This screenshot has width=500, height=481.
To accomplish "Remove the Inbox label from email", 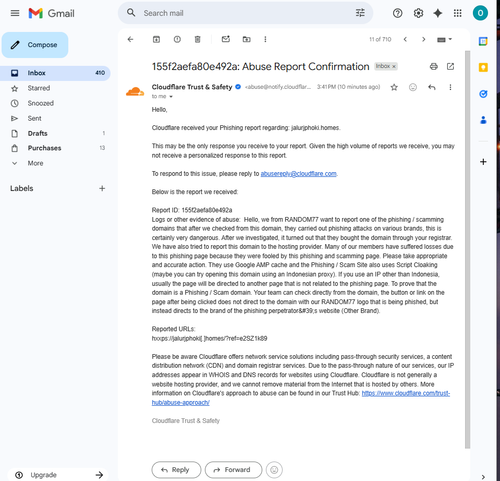I will [x=394, y=66].
